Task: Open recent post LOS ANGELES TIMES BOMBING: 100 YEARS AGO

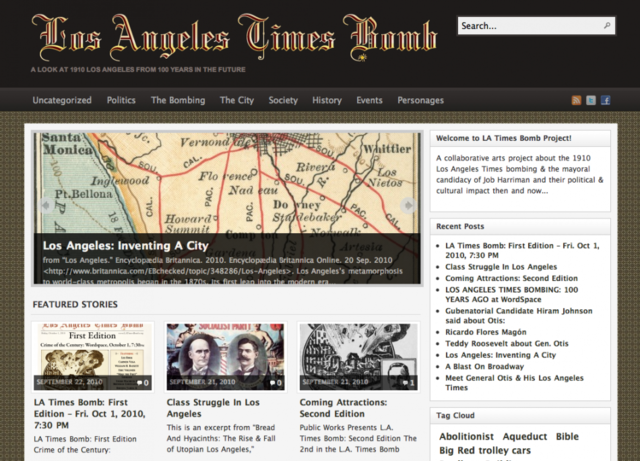Action: click(x=511, y=294)
